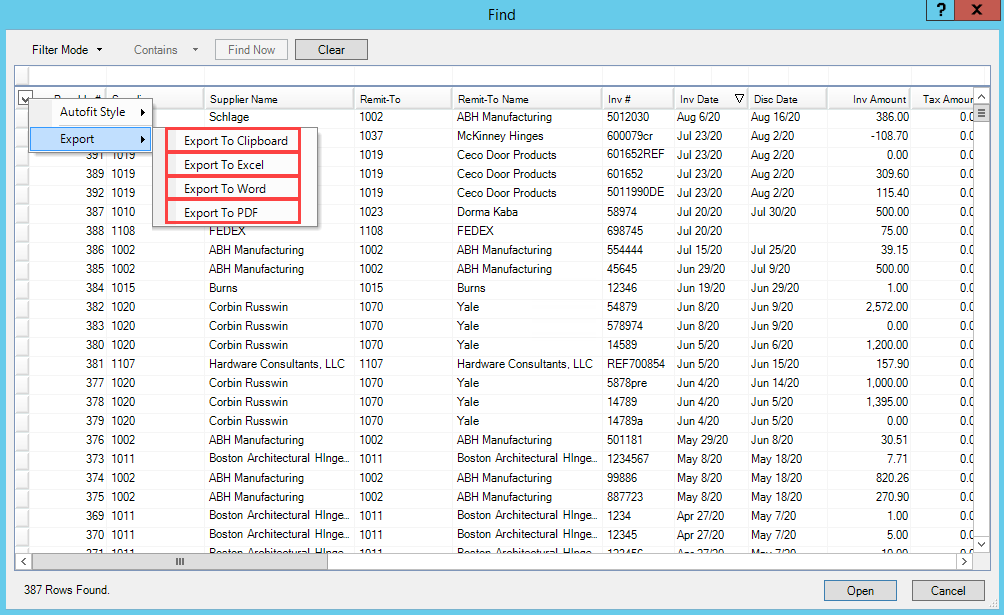Choose Export To PDF
The image size is (1004, 615).
tap(233, 212)
